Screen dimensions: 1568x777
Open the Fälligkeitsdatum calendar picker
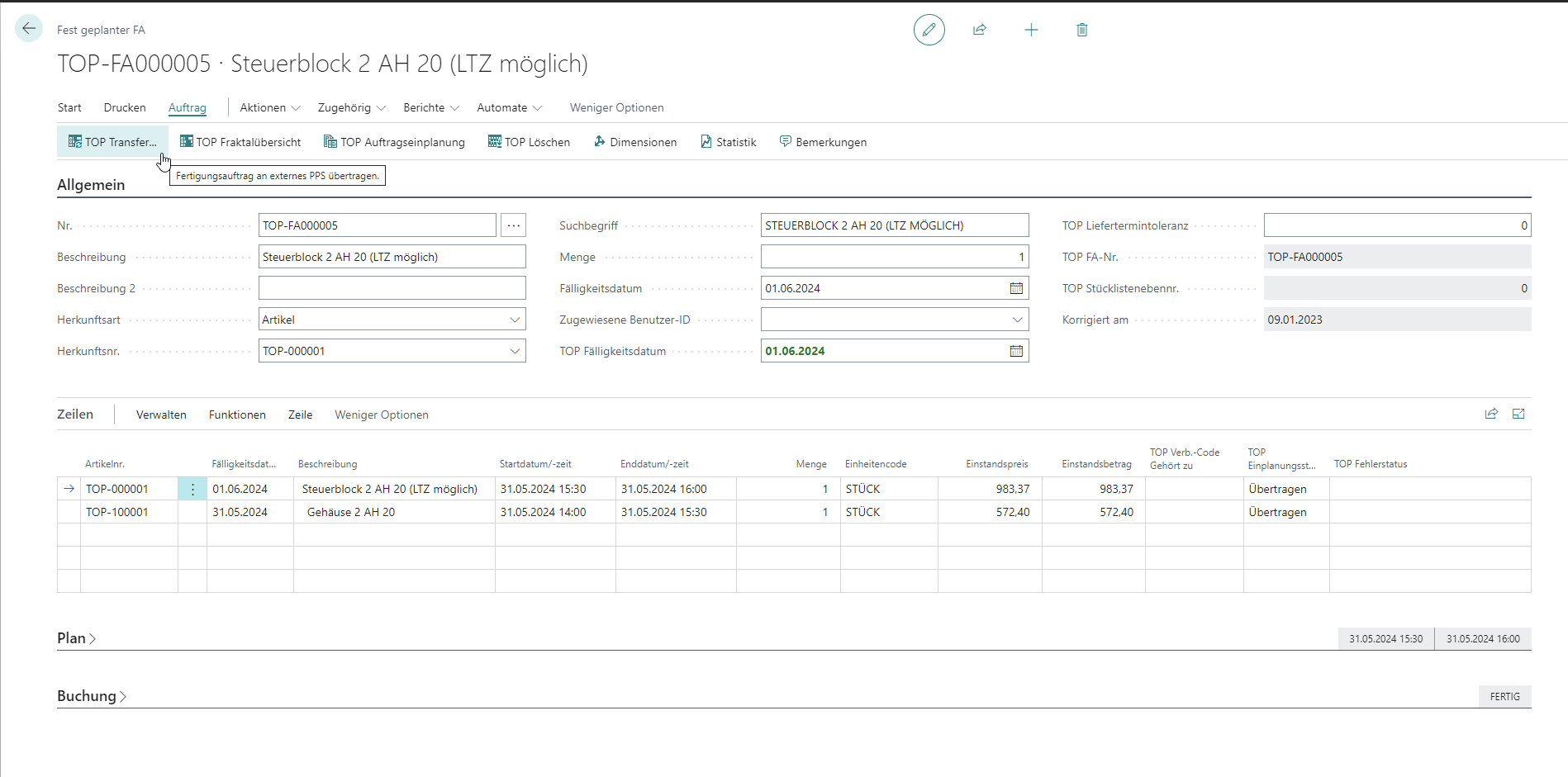1016,288
